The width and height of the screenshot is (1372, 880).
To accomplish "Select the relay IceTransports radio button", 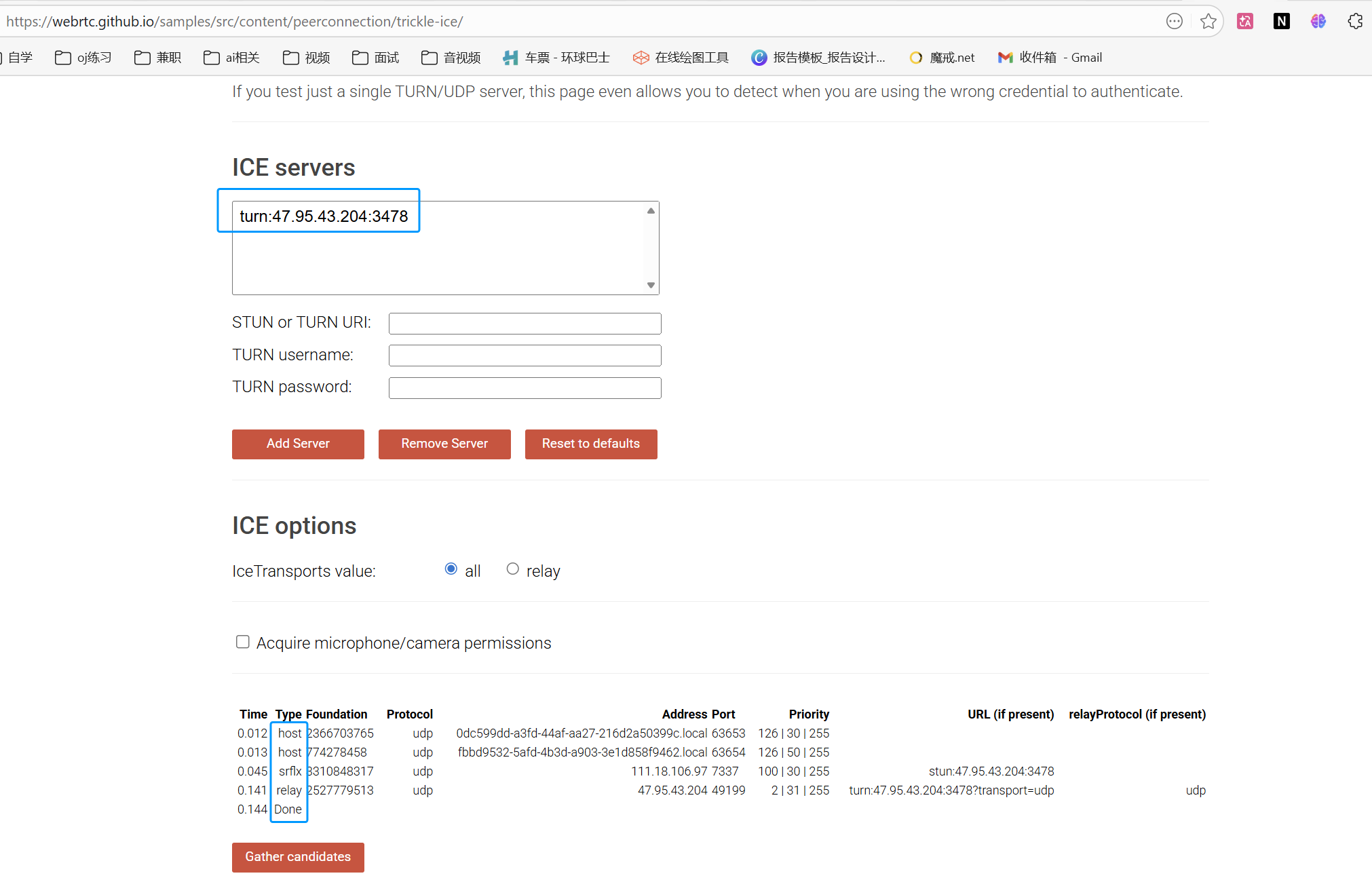I will 513,569.
